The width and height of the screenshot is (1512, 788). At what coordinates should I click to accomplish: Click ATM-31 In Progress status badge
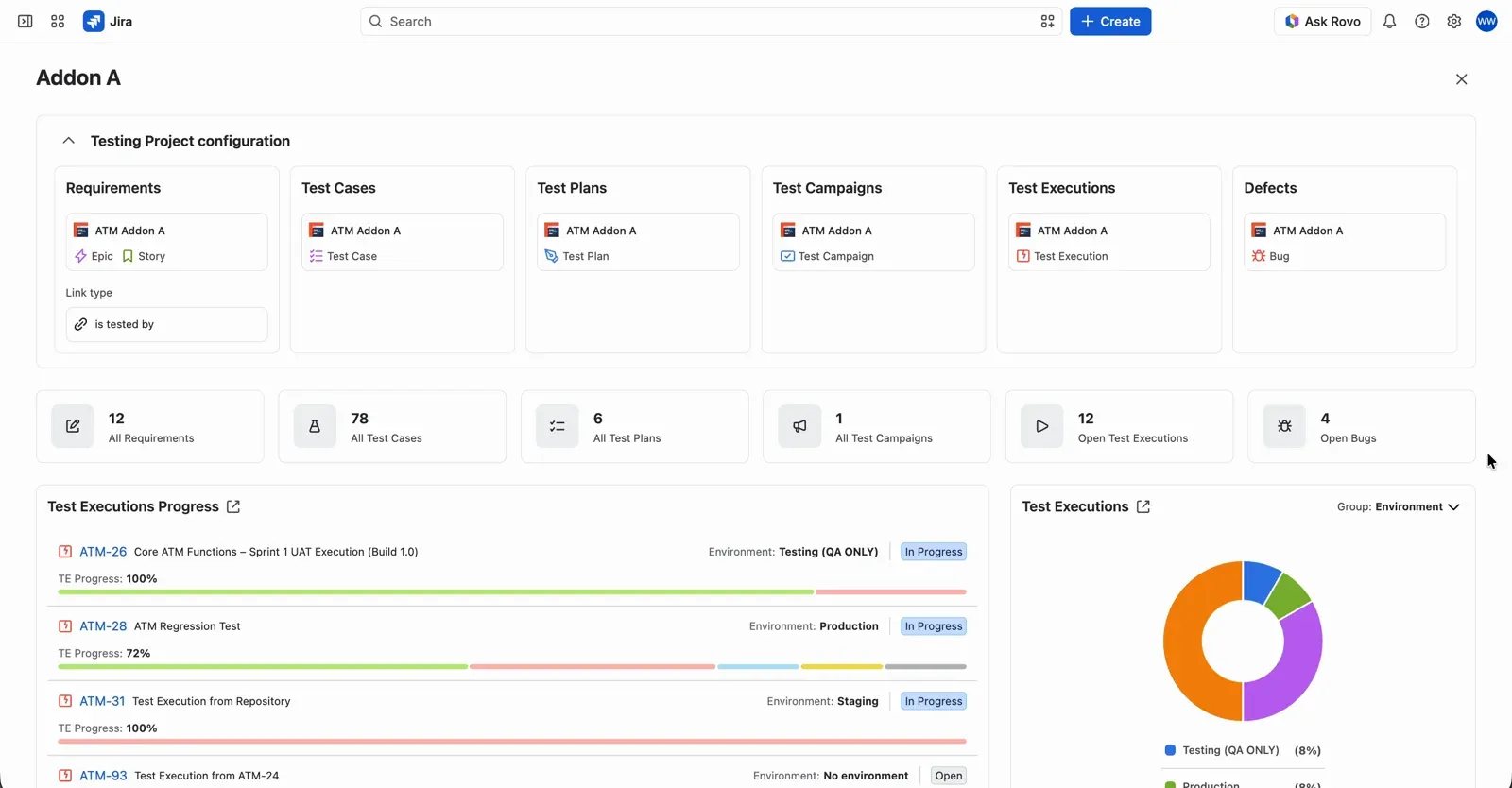click(934, 701)
